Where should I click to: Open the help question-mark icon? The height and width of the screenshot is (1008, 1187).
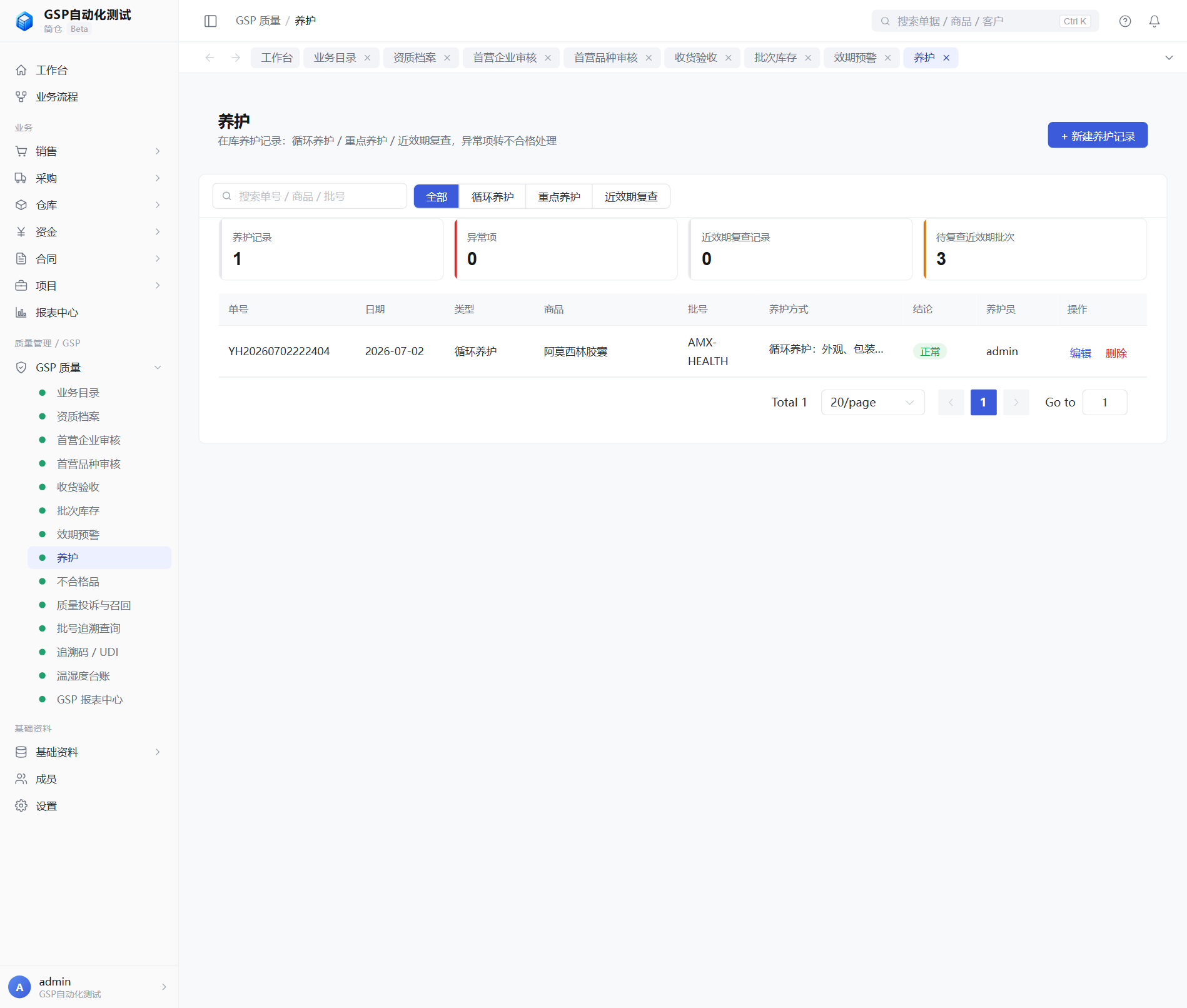pyautogui.click(x=1125, y=21)
